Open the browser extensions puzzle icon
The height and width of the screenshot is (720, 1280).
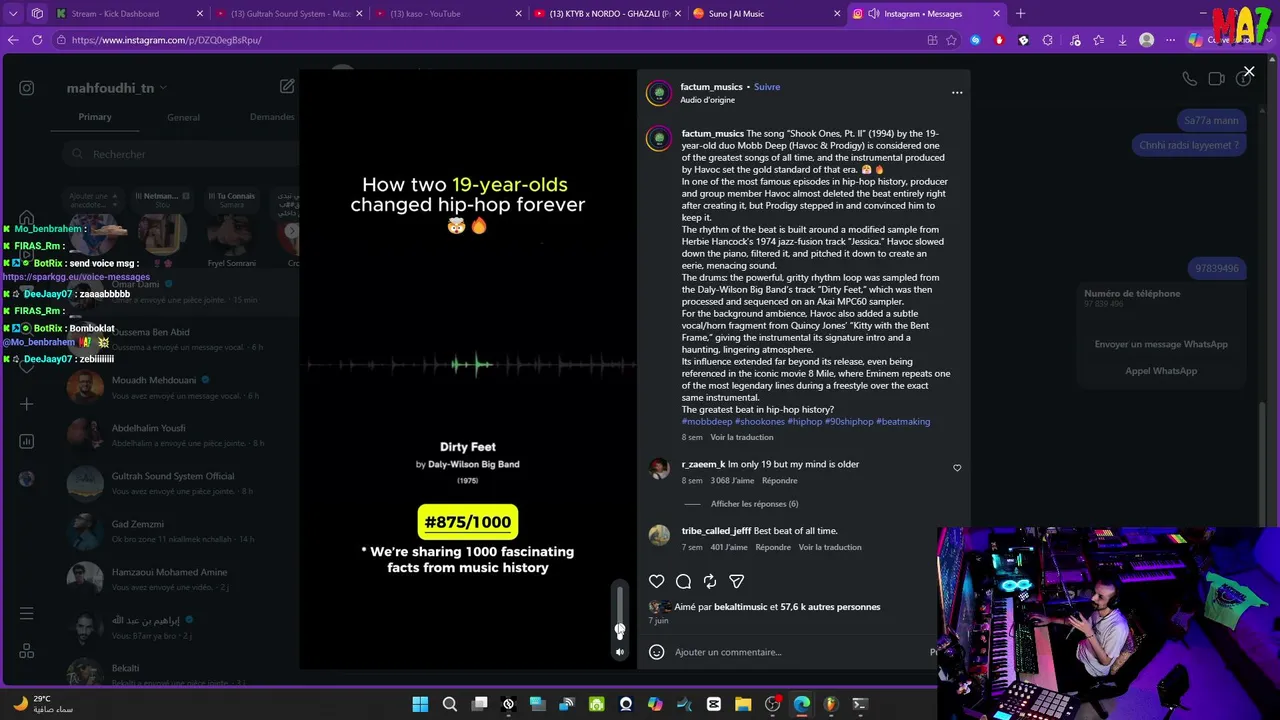1048,40
